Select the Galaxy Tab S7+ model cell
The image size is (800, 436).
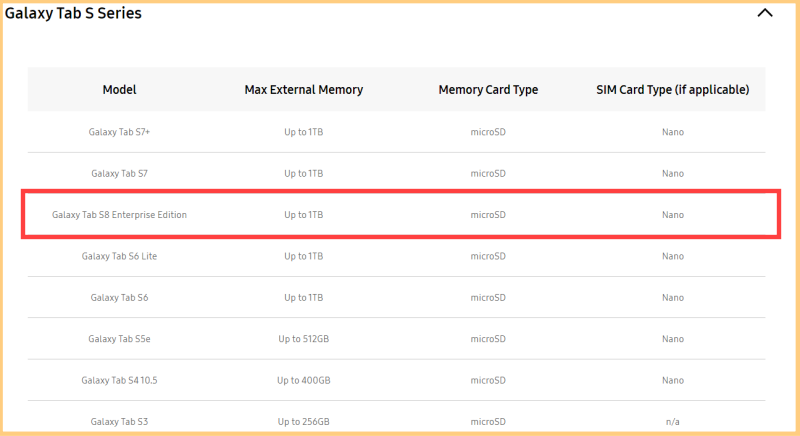119,132
